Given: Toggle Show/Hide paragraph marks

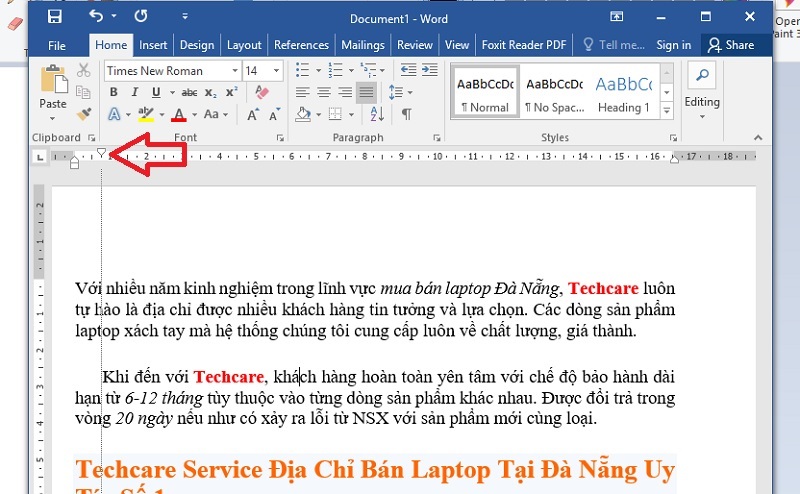Looking at the screenshot, I should tap(407, 114).
